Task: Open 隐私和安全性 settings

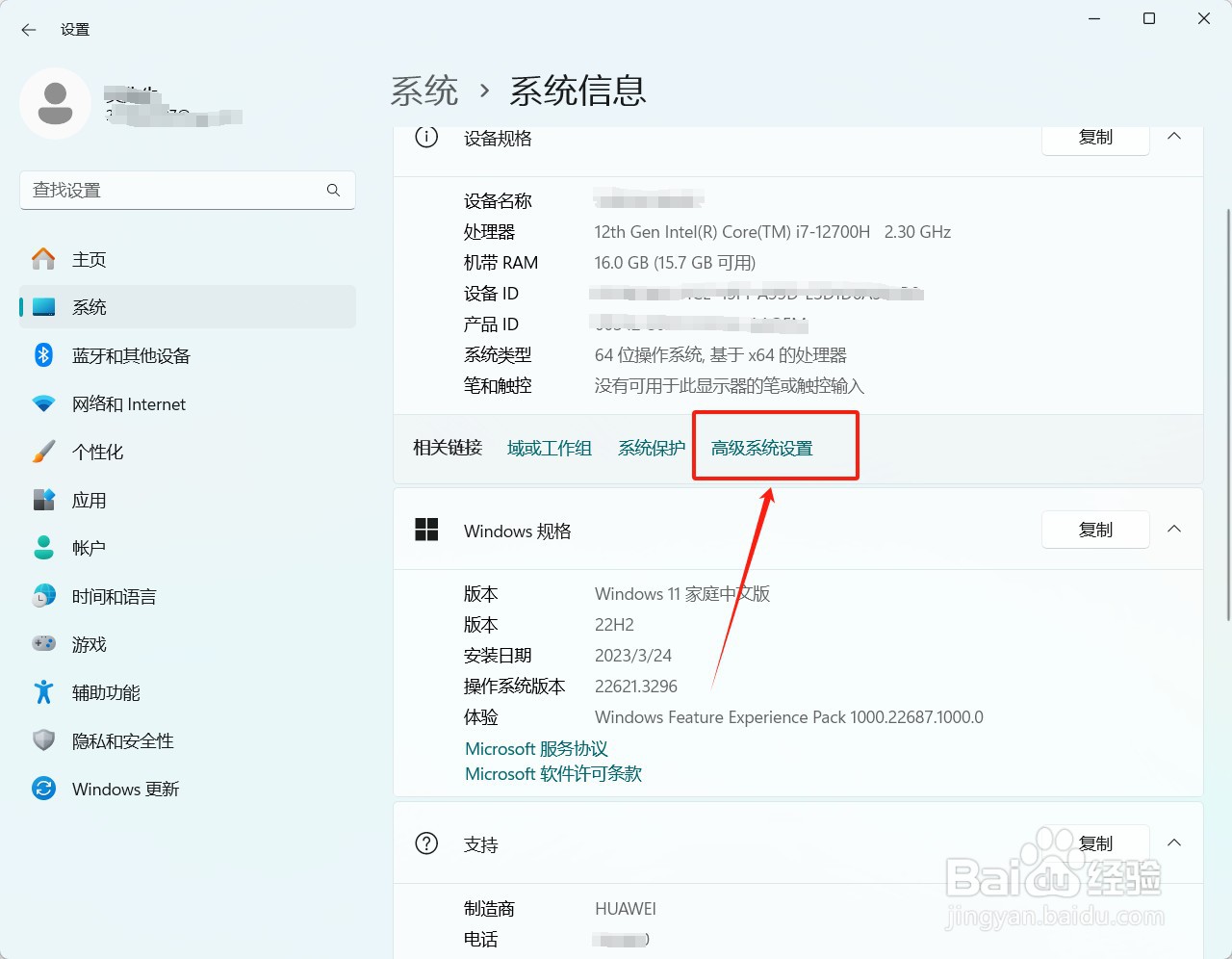Action: point(188,740)
